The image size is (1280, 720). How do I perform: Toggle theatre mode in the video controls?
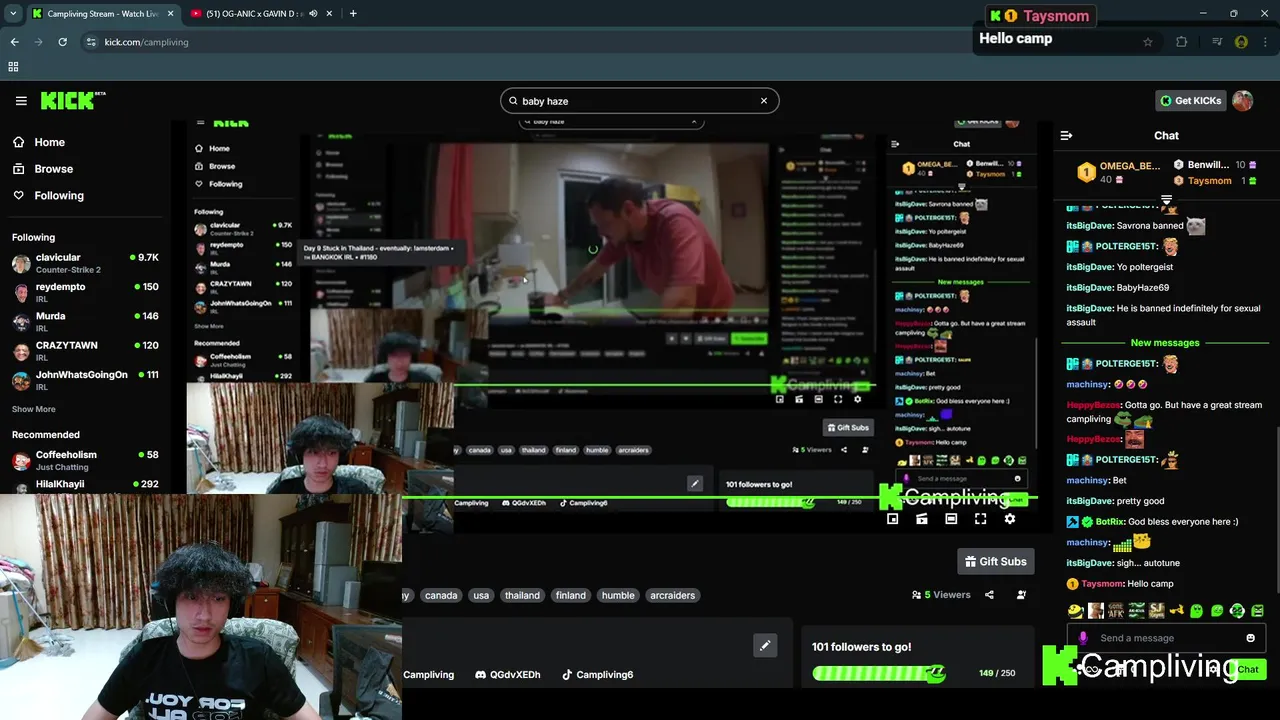tap(951, 519)
